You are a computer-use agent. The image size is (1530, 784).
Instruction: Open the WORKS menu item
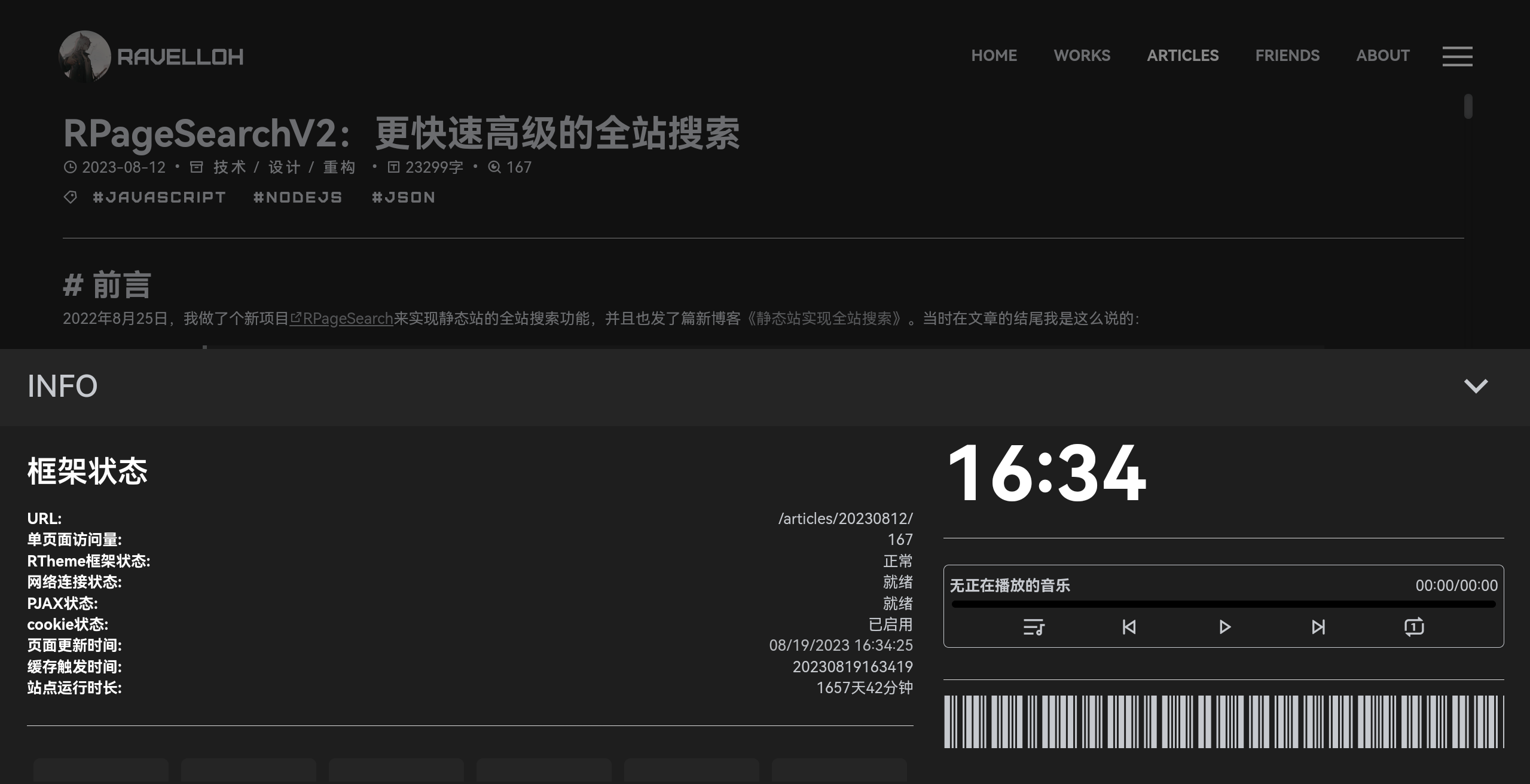click(1082, 56)
